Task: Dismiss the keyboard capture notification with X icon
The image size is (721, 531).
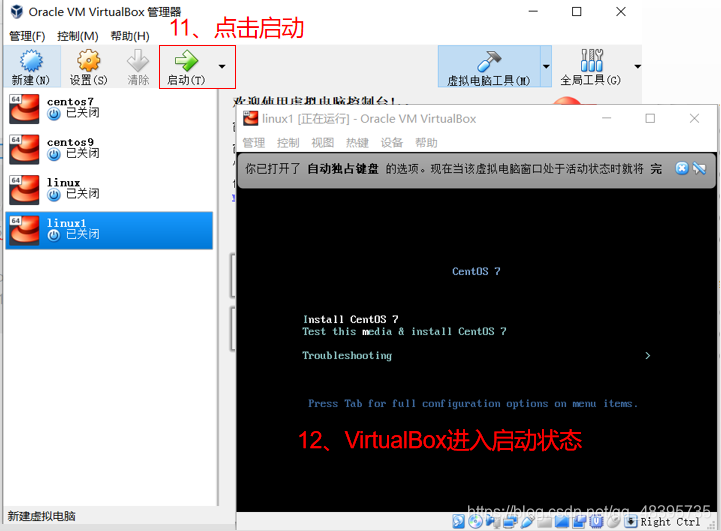Action: [x=682, y=168]
